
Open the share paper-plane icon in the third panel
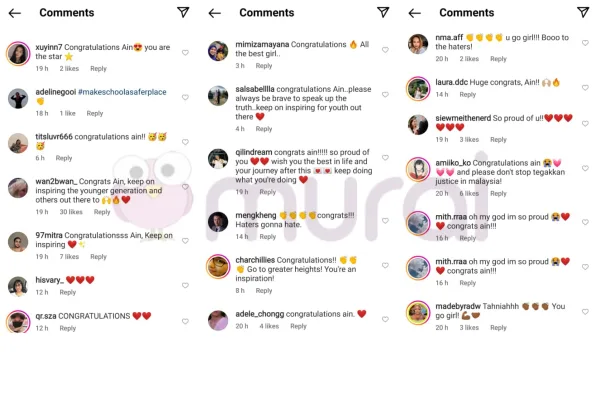point(583,12)
